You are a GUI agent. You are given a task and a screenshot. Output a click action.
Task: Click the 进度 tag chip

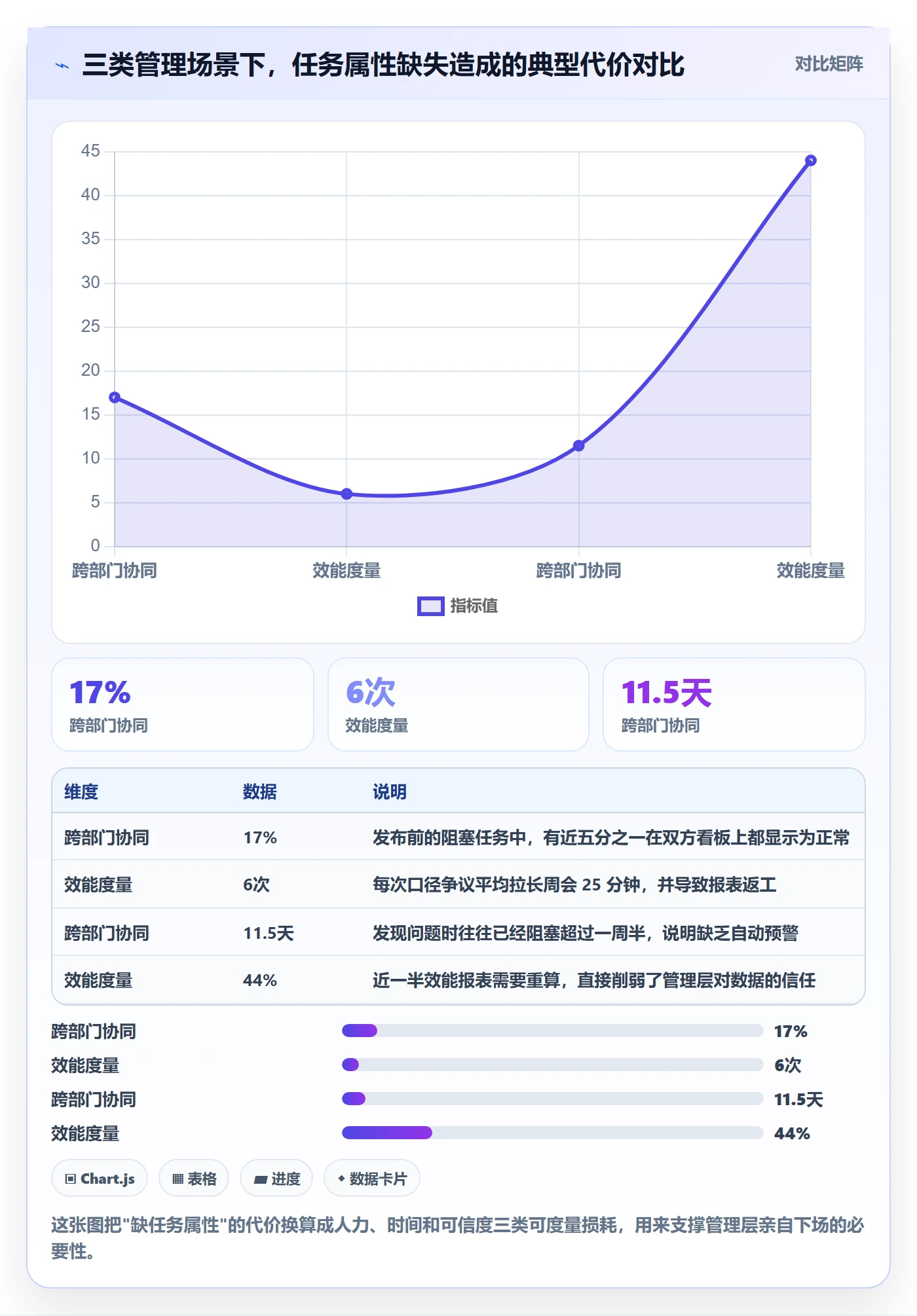point(276,1179)
